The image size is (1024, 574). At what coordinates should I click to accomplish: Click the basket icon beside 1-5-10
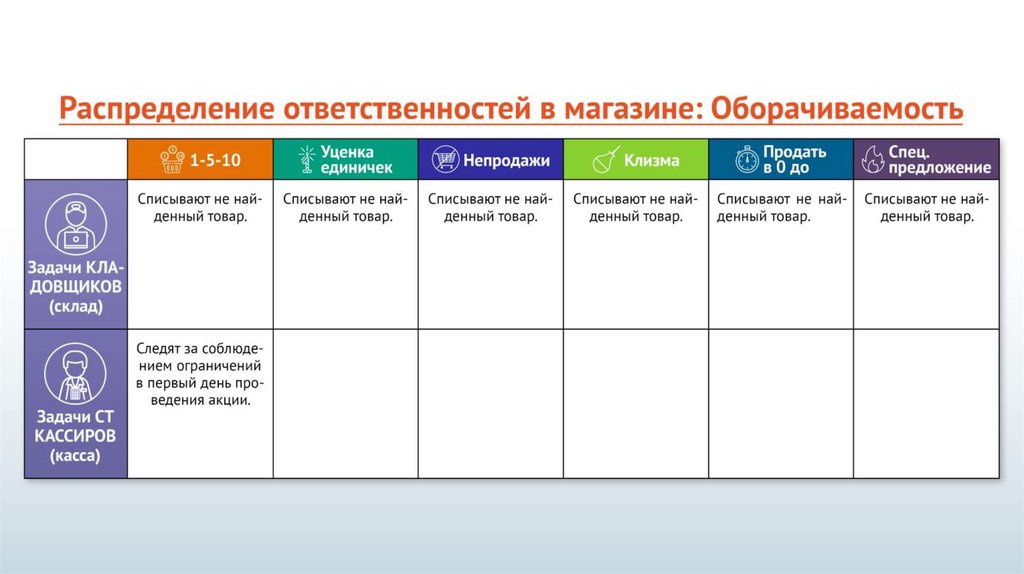[172, 159]
